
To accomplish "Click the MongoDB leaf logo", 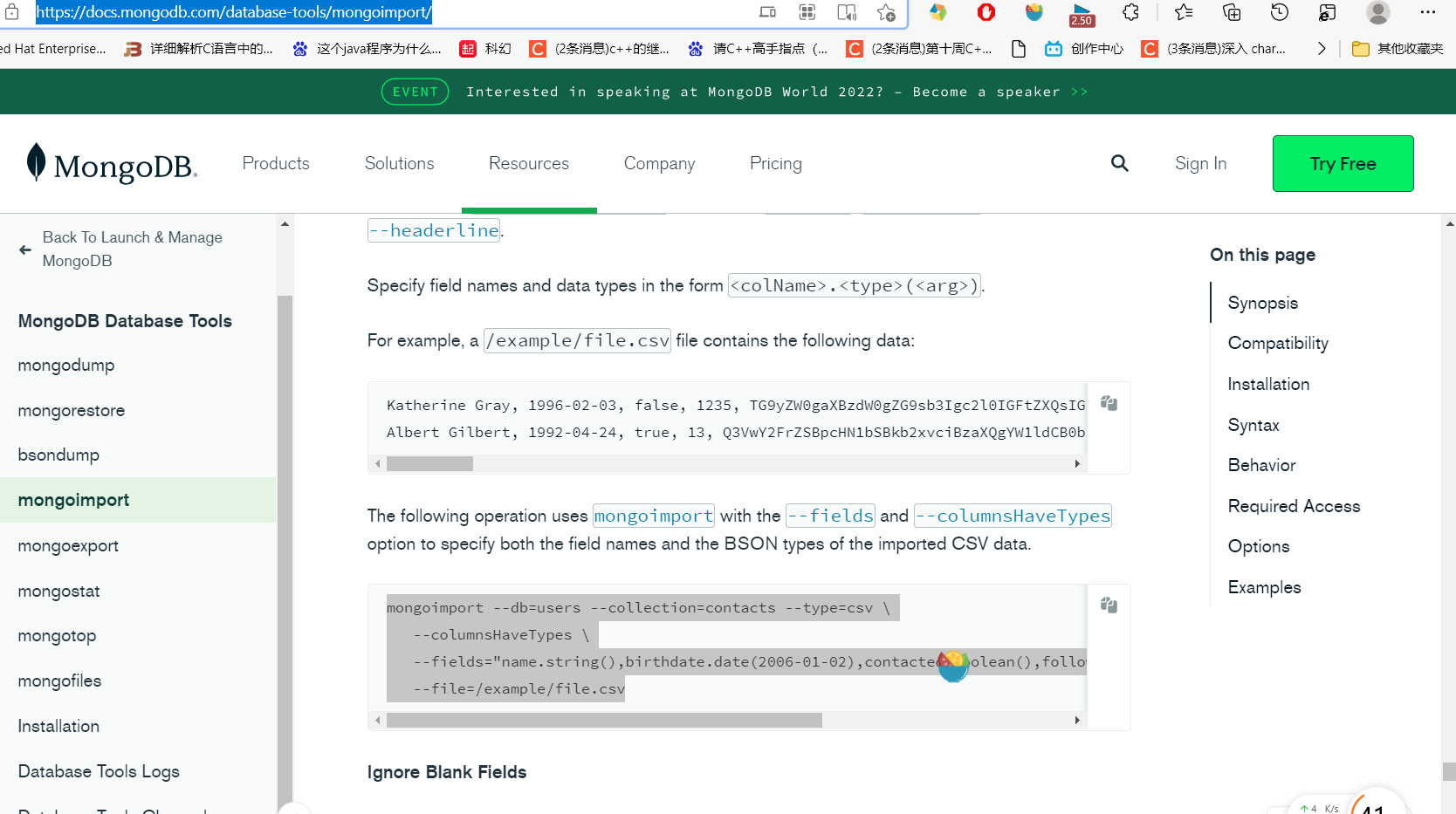I will [35, 163].
